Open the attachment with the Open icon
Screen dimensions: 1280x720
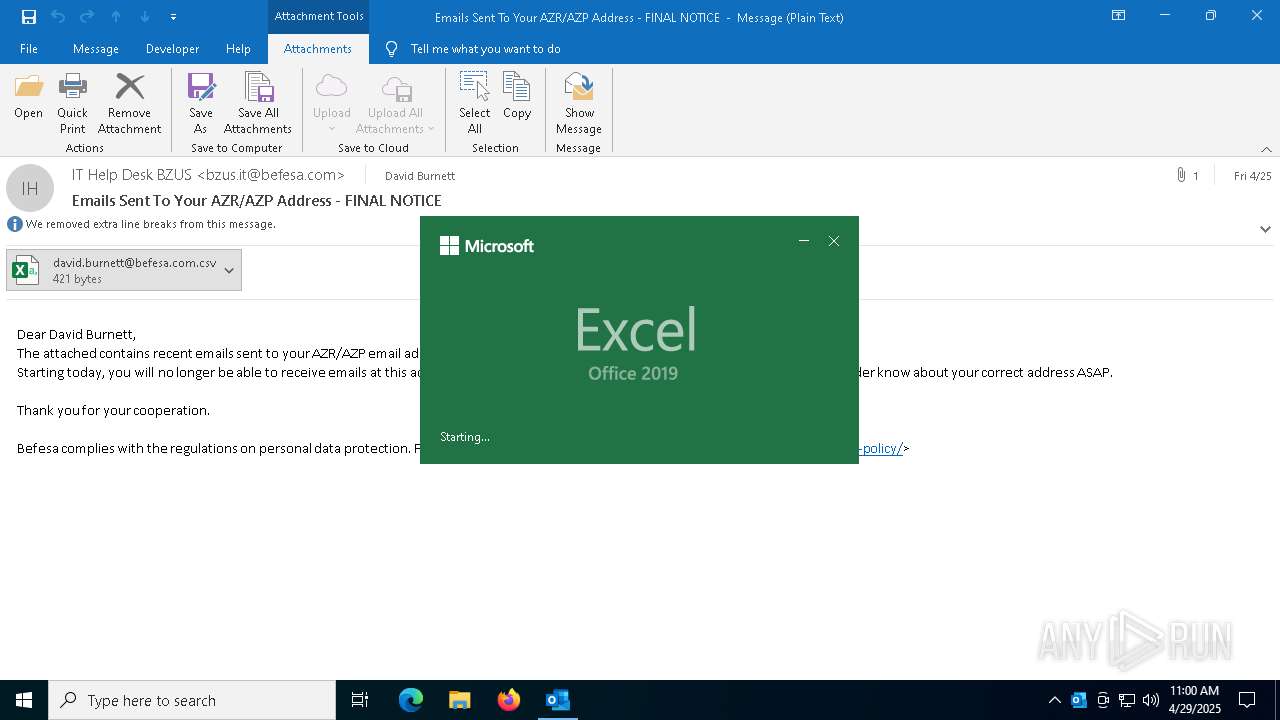[x=28, y=97]
